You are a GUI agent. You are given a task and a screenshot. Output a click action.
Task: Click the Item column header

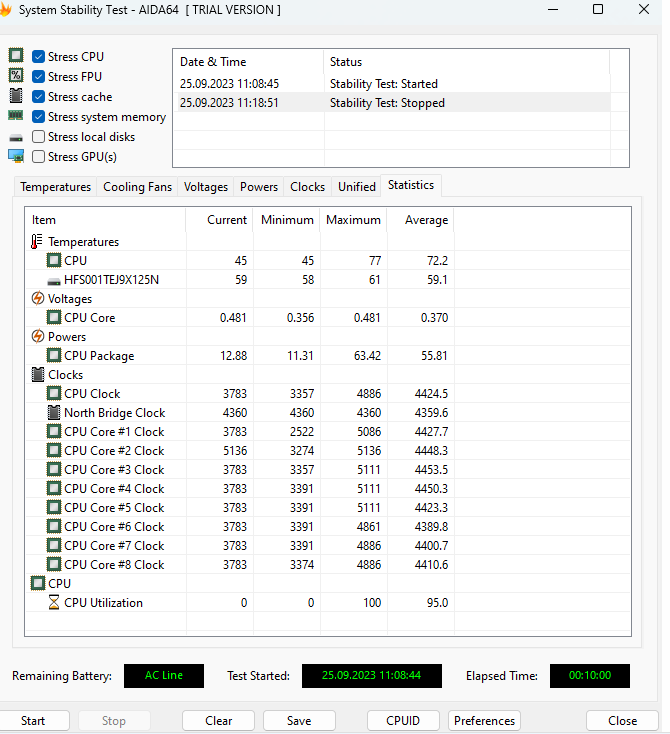105,220
